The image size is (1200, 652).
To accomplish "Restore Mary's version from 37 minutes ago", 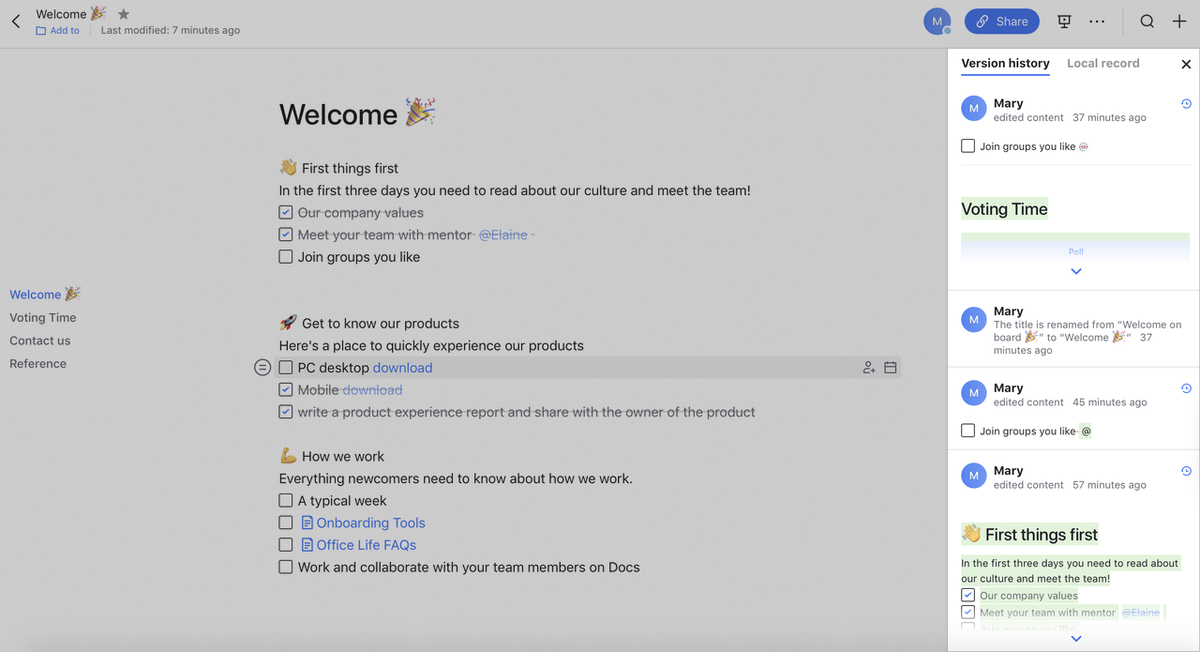I will pyautogui.click(x=1186, y=104).
